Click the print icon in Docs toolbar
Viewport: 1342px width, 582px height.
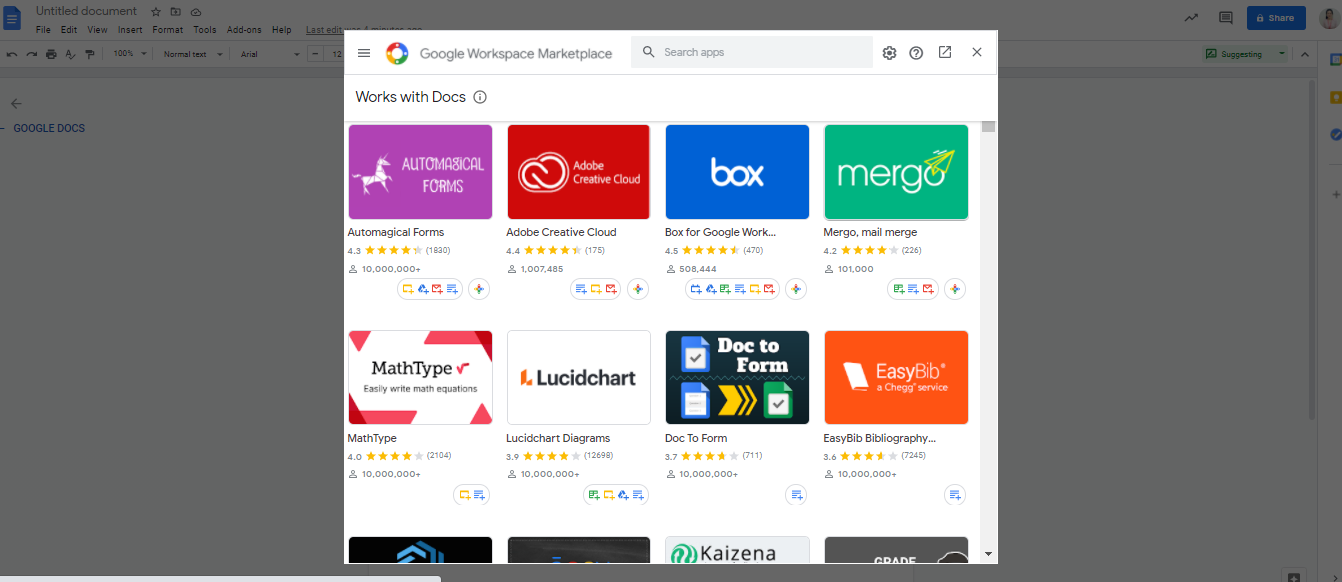[51, 54]
